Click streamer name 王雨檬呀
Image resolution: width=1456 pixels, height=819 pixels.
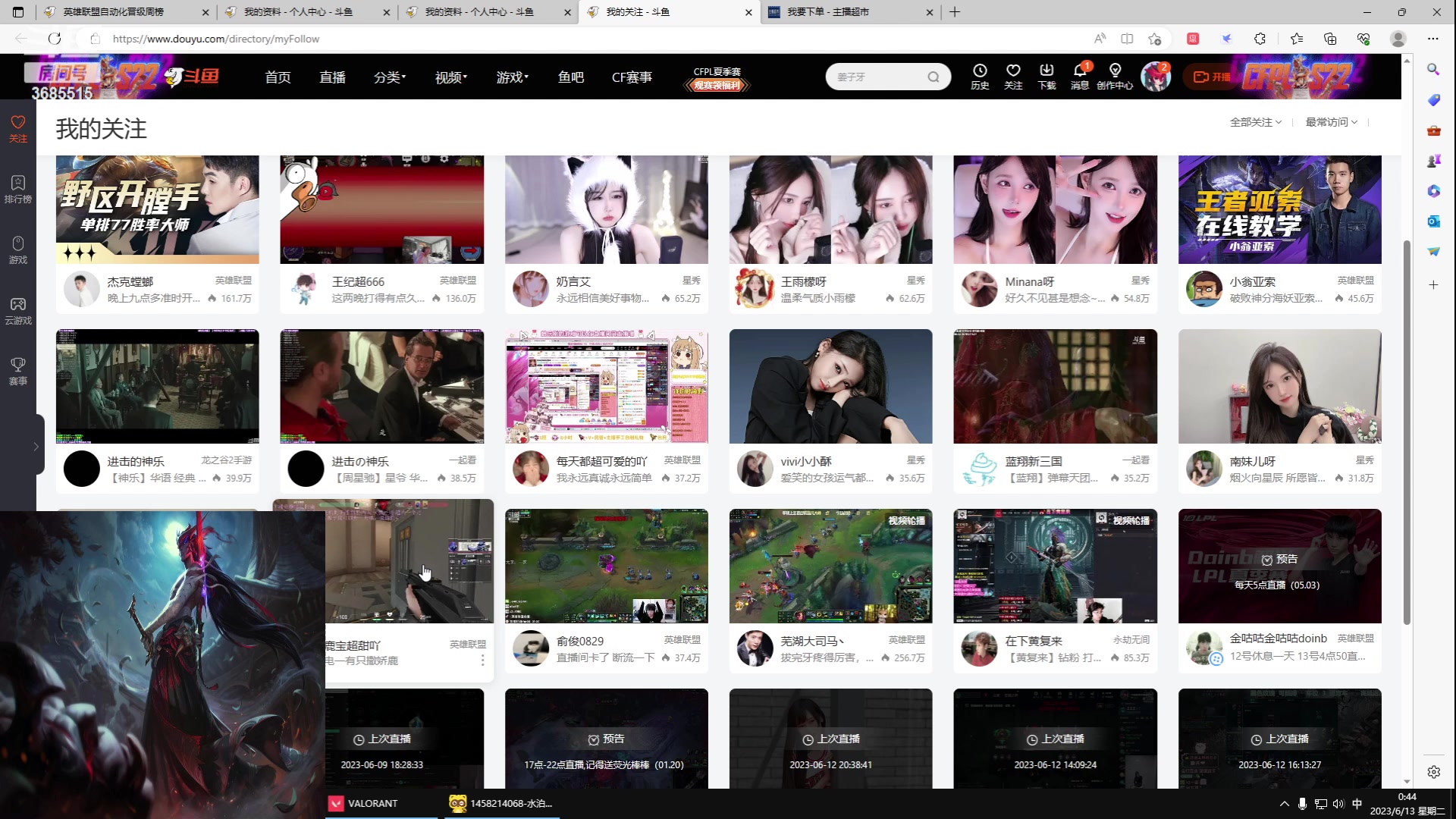(x=804, y=281)
